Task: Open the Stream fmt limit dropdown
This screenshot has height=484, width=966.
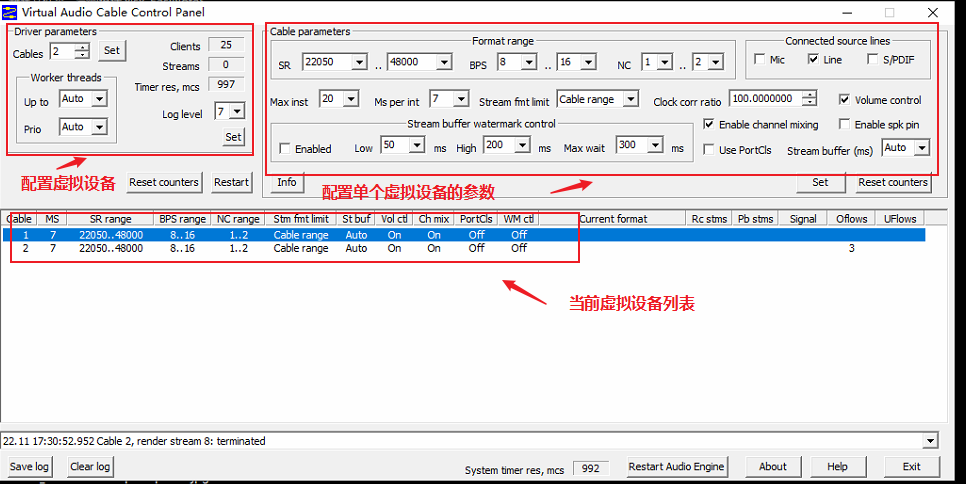Action: [x=630, y=99]
